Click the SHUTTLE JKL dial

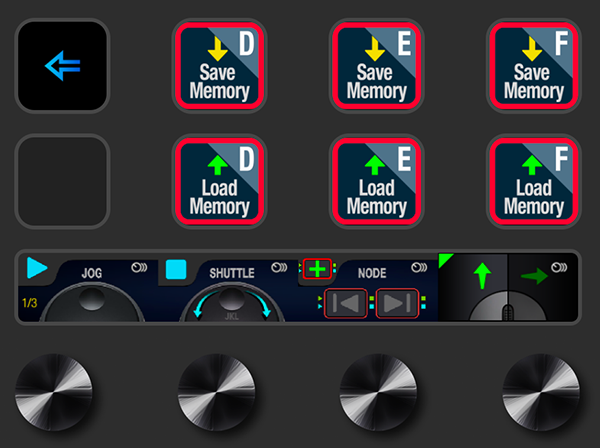(232, 302)
